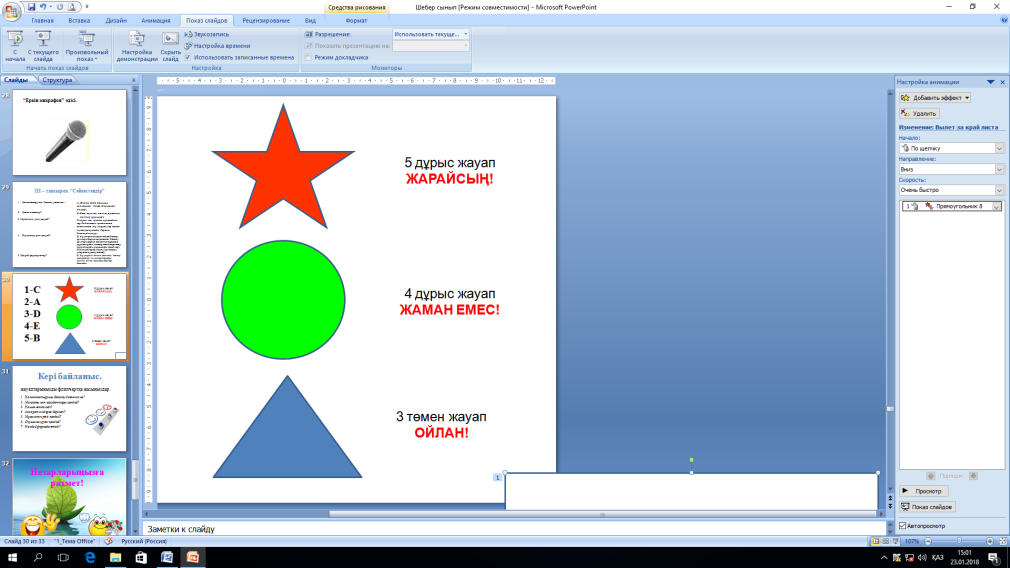Switch to the Структура outline tab
Viewport: 1010px width, 568px height.
point(57,80)
